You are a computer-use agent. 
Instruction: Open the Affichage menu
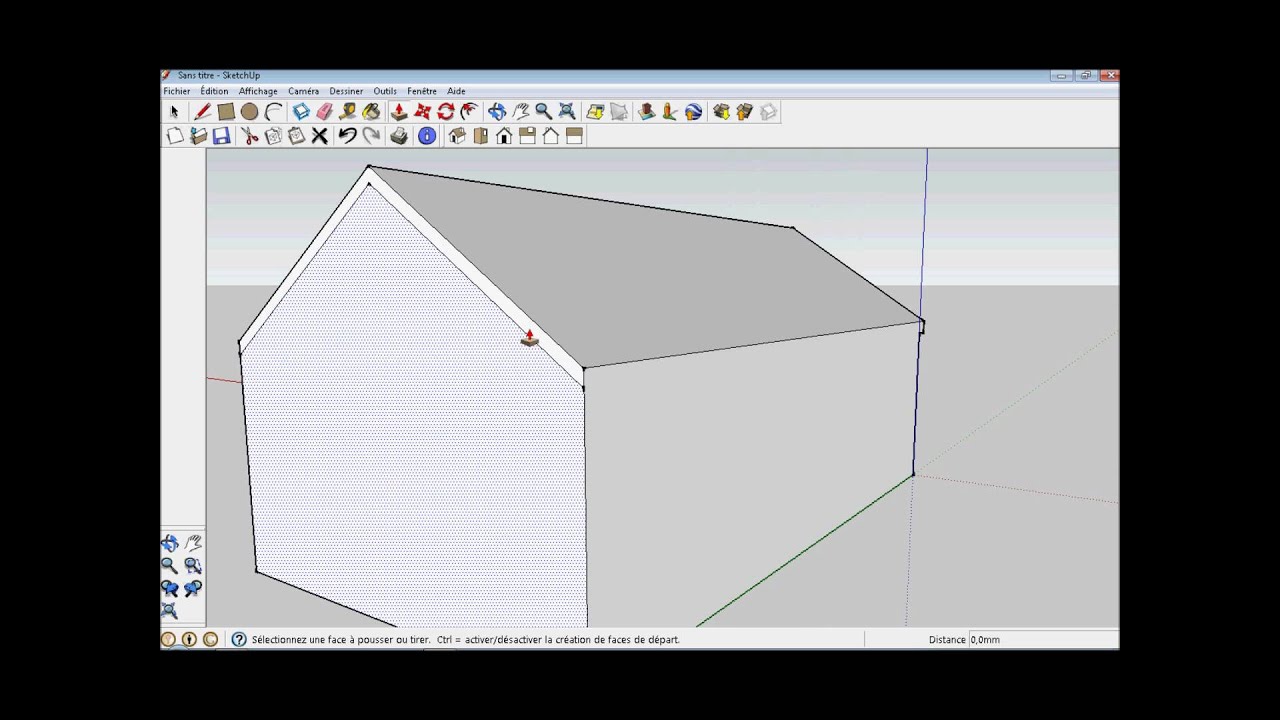pos(258,91)
